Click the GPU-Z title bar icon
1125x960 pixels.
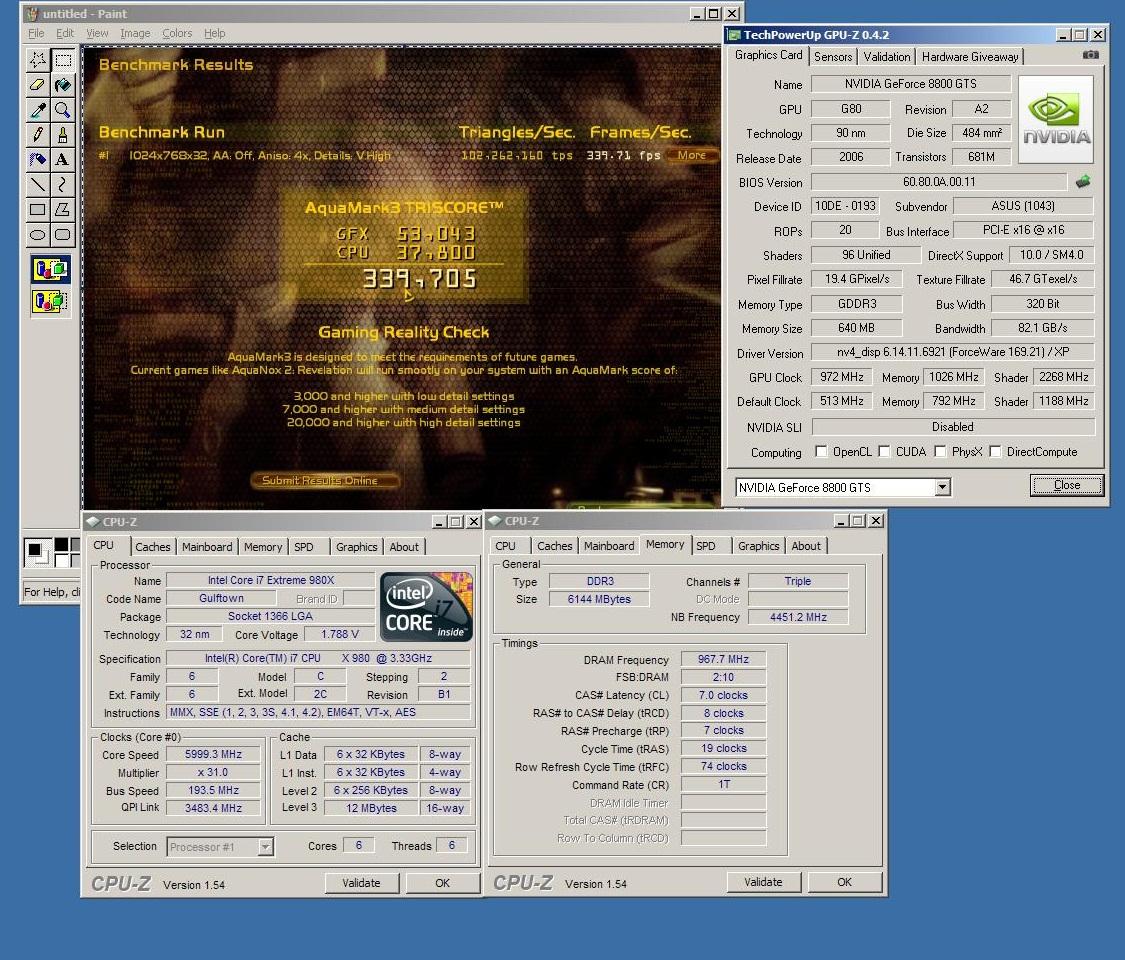point(735,34)
